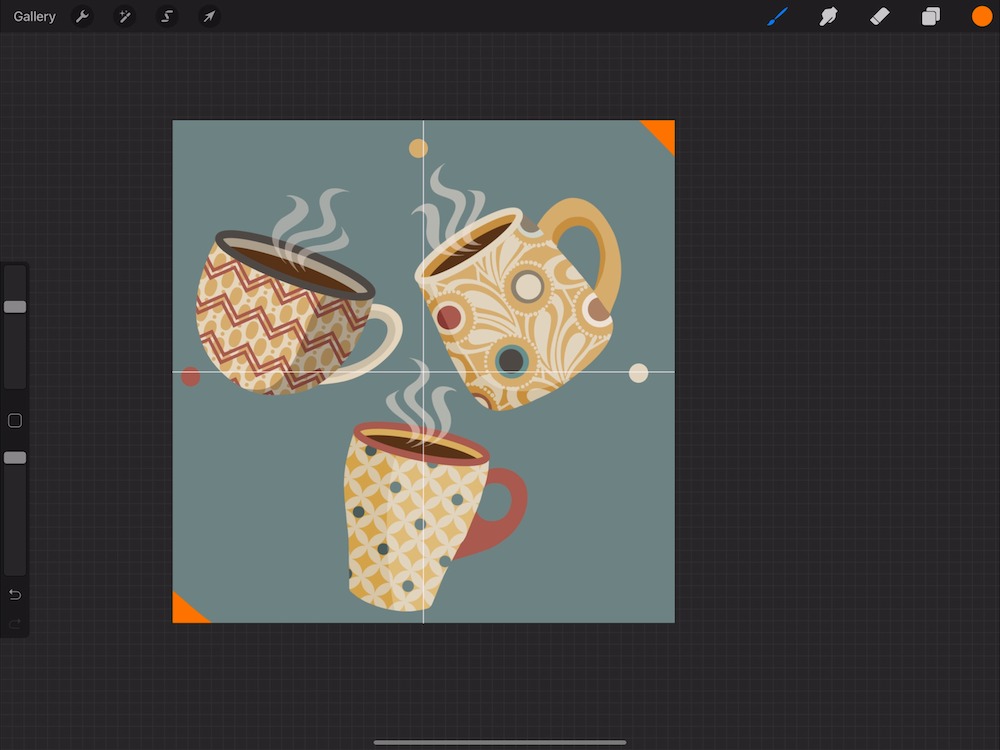1000x750 pixels.
Task: Activate the Selection tool
Action: click(x=167, y=17)
